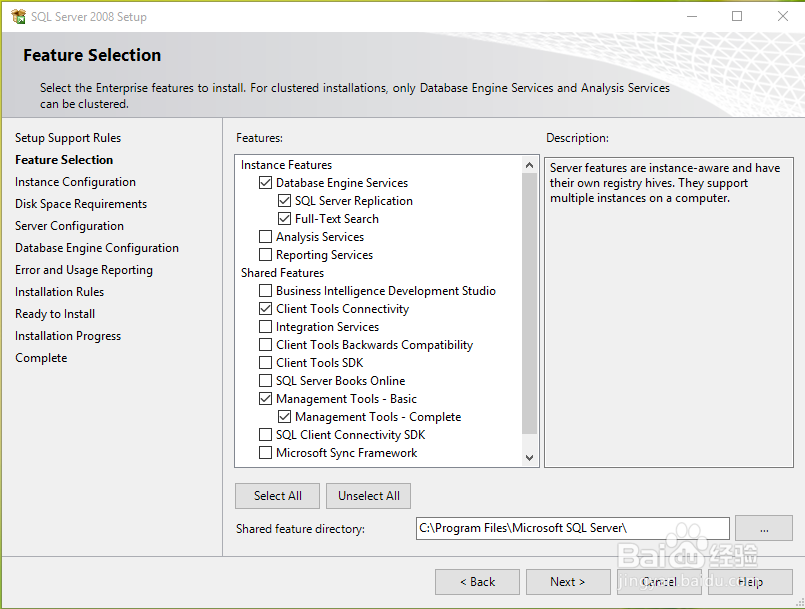Enable Analysis Services checkbox
The height and width of the screenshot is (609, 805).
pyautogui.click(x=265, y=236)
